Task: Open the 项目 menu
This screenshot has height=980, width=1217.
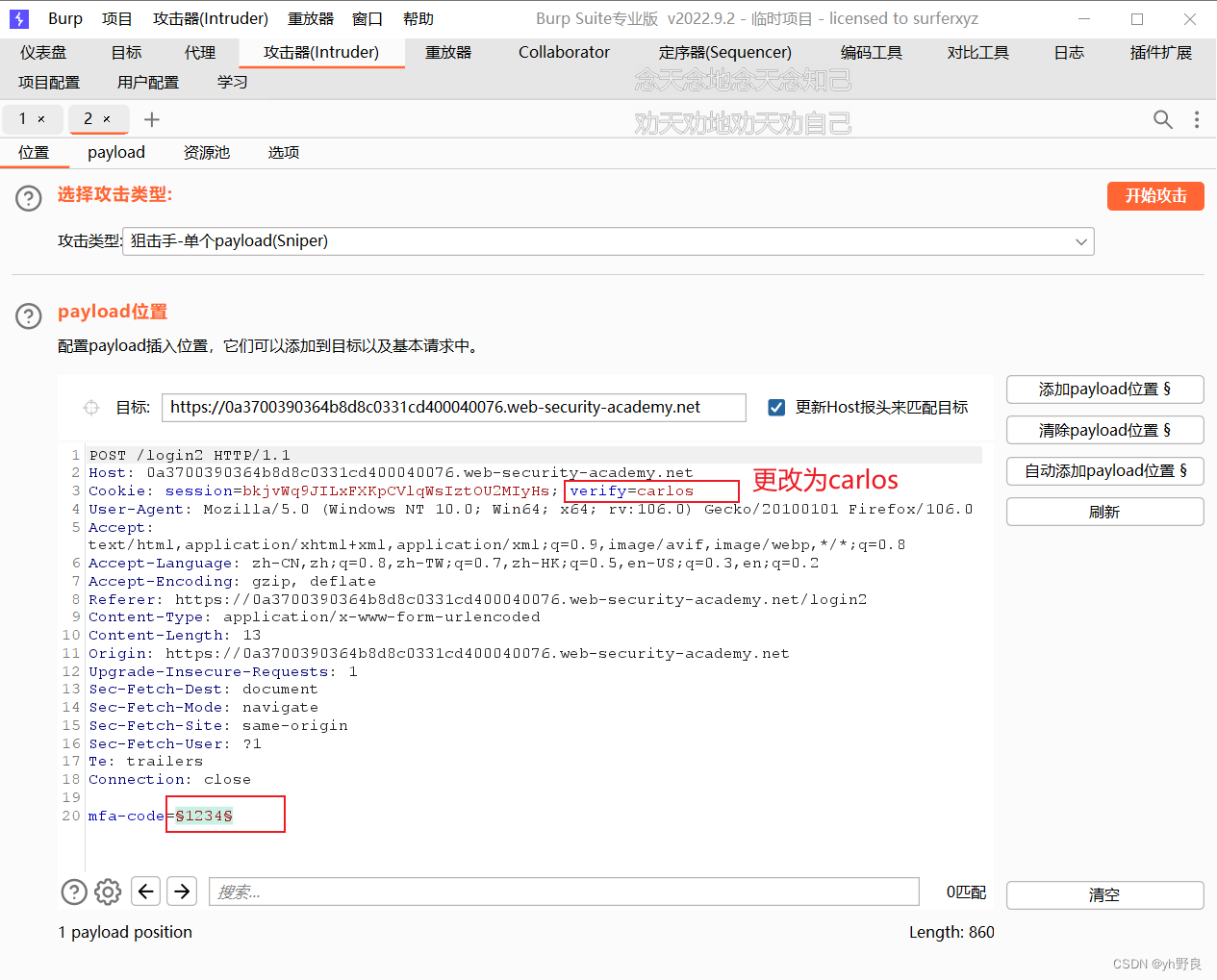Action: (117, 18)
